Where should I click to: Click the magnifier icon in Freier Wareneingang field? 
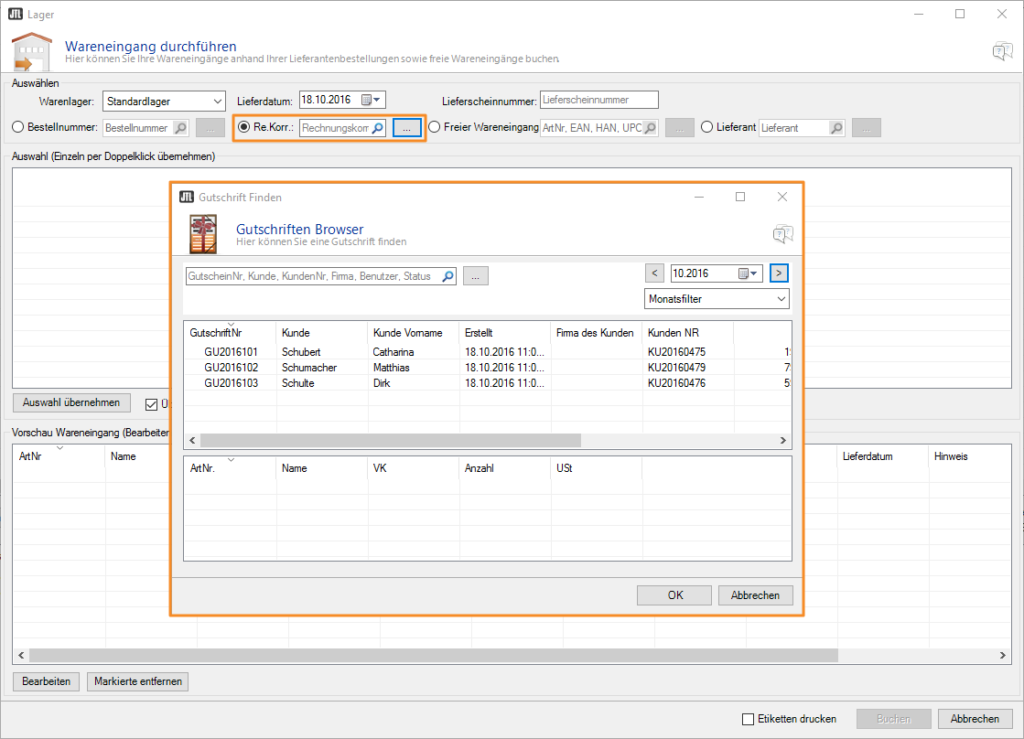pos(649,128)
